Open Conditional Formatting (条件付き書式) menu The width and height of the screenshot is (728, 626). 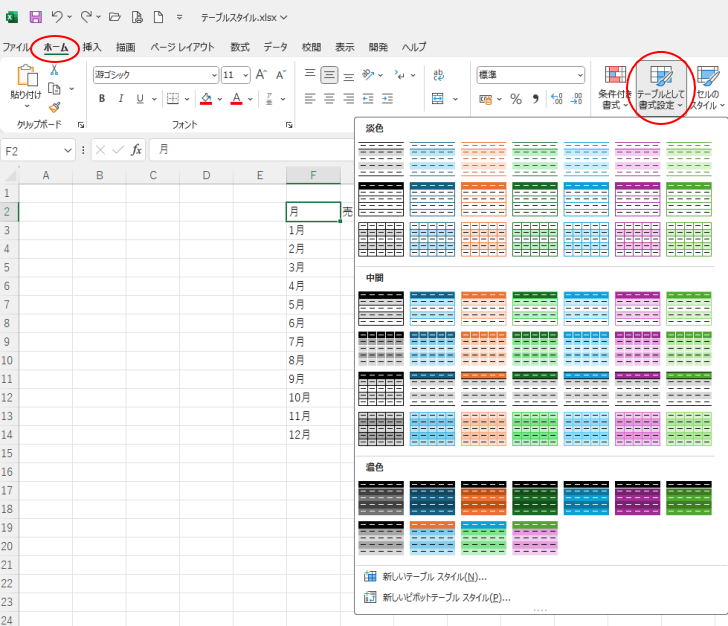click(x=616, y=86)
